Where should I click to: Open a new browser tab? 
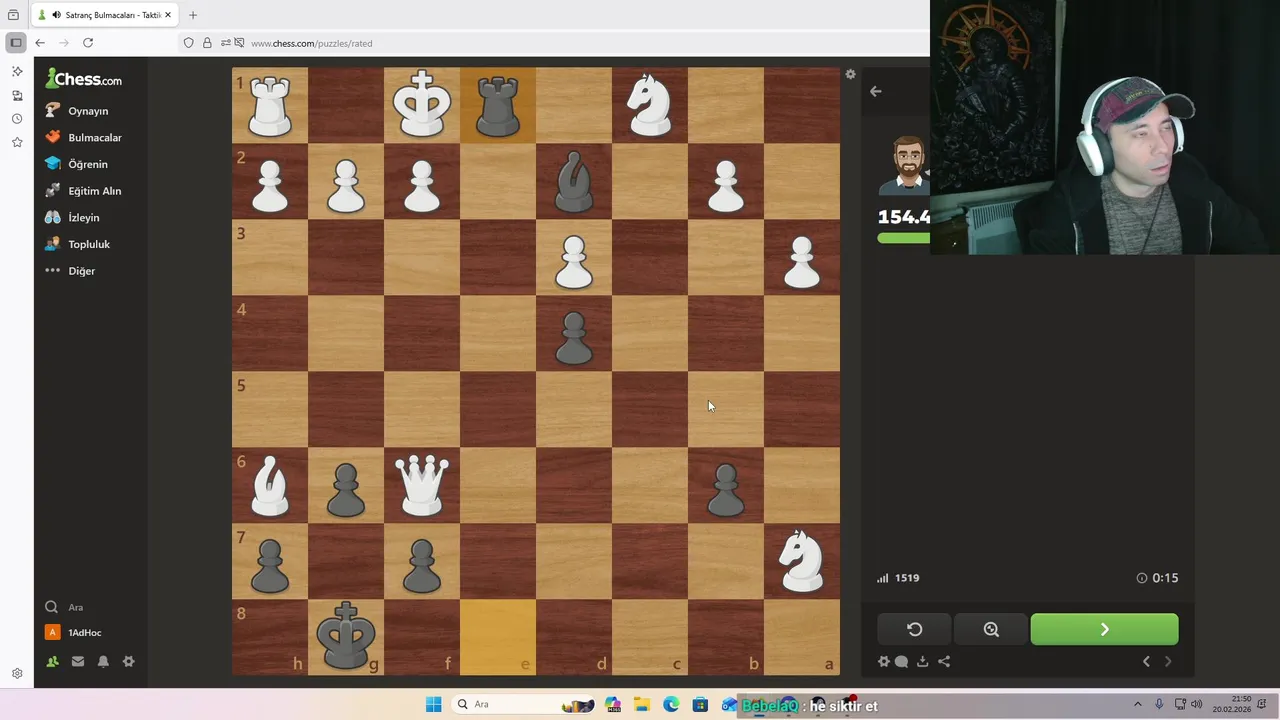193,15
